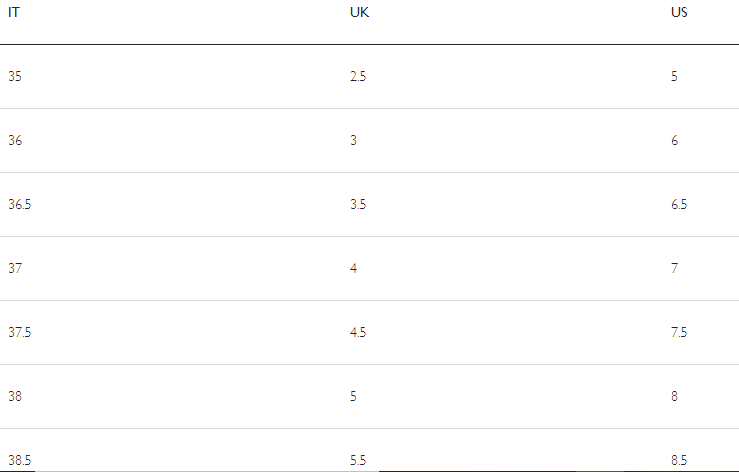Click IT size 38 cell
The image size is (739, 472).
tap(15, 397)
